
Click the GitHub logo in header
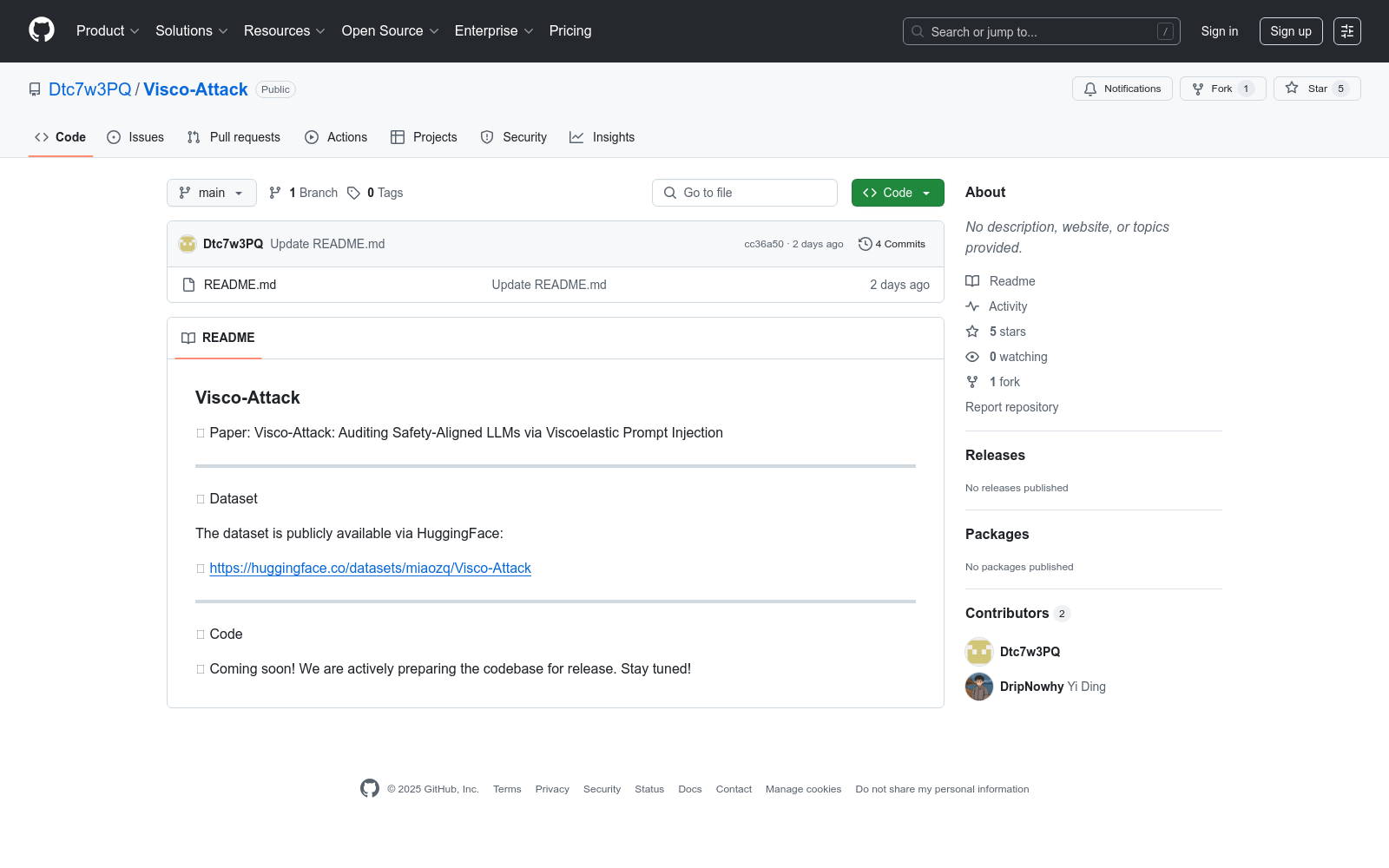tap(42, 30)
